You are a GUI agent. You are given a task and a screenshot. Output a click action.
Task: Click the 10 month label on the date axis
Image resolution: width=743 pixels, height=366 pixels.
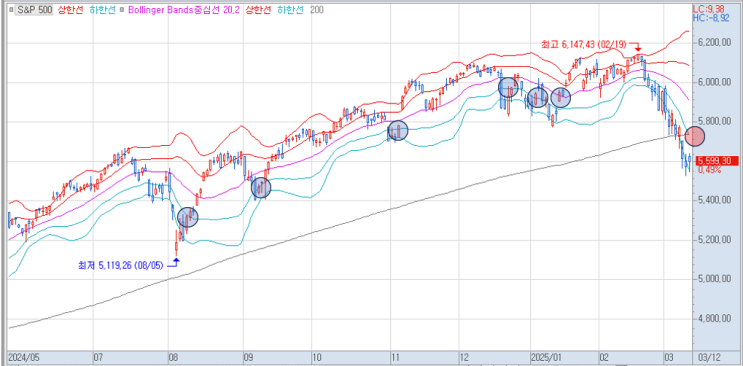click(317, 357)
